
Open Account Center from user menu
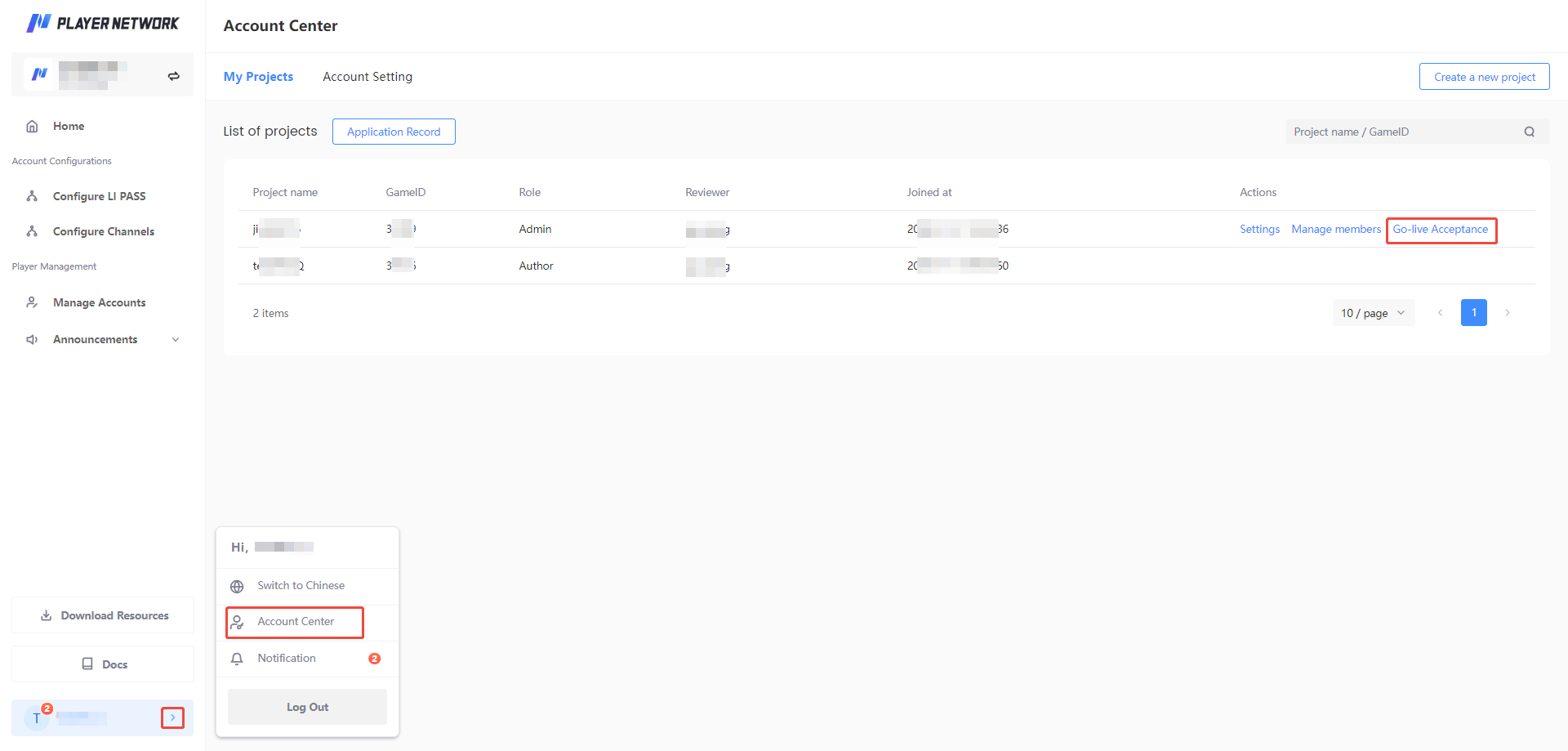(x=295, y=622)
